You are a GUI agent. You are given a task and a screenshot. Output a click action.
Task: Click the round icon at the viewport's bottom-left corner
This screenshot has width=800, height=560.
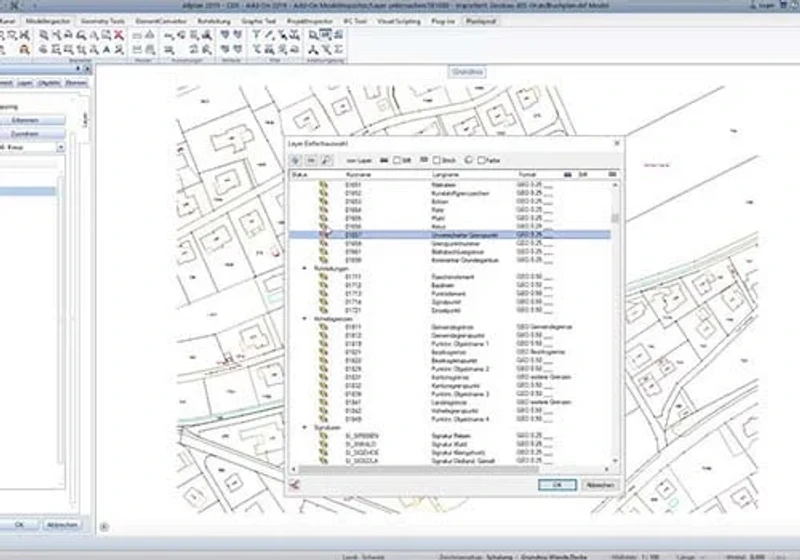(104, 527)
